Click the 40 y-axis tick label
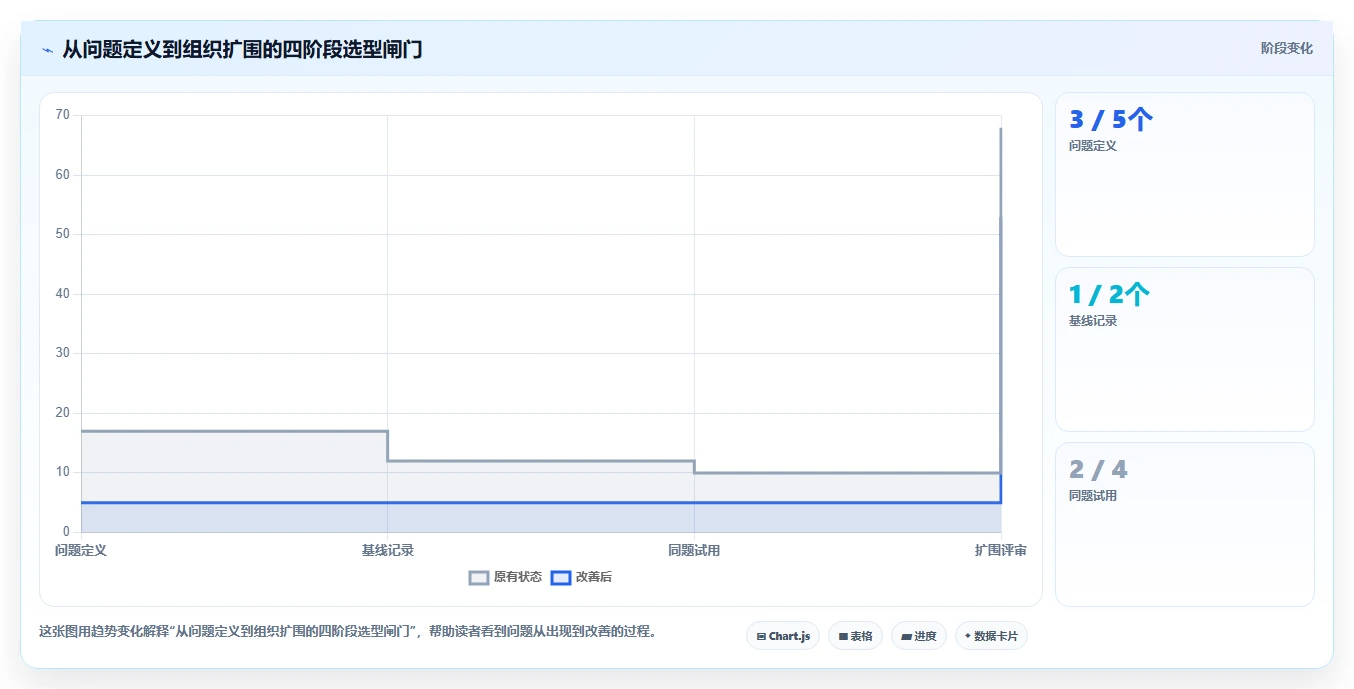 click(x=63, y=294)
